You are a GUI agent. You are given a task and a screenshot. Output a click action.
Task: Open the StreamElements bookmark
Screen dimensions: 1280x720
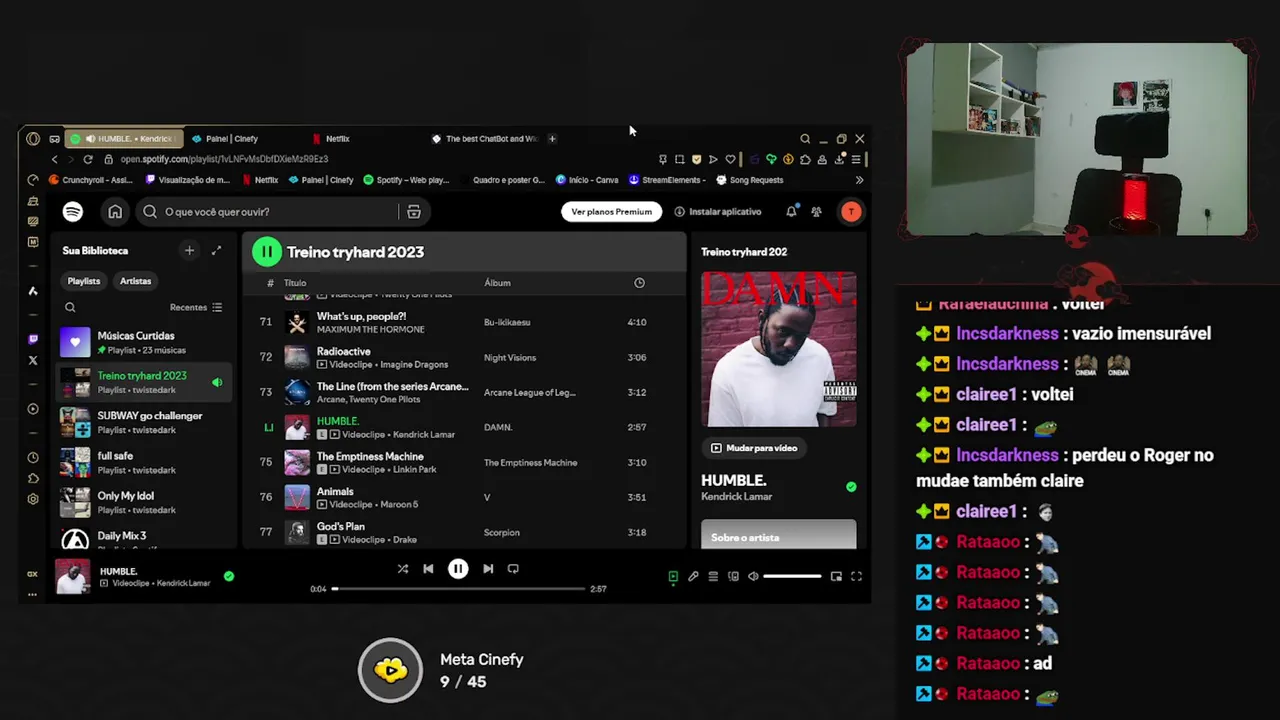(x=667, y=180)
